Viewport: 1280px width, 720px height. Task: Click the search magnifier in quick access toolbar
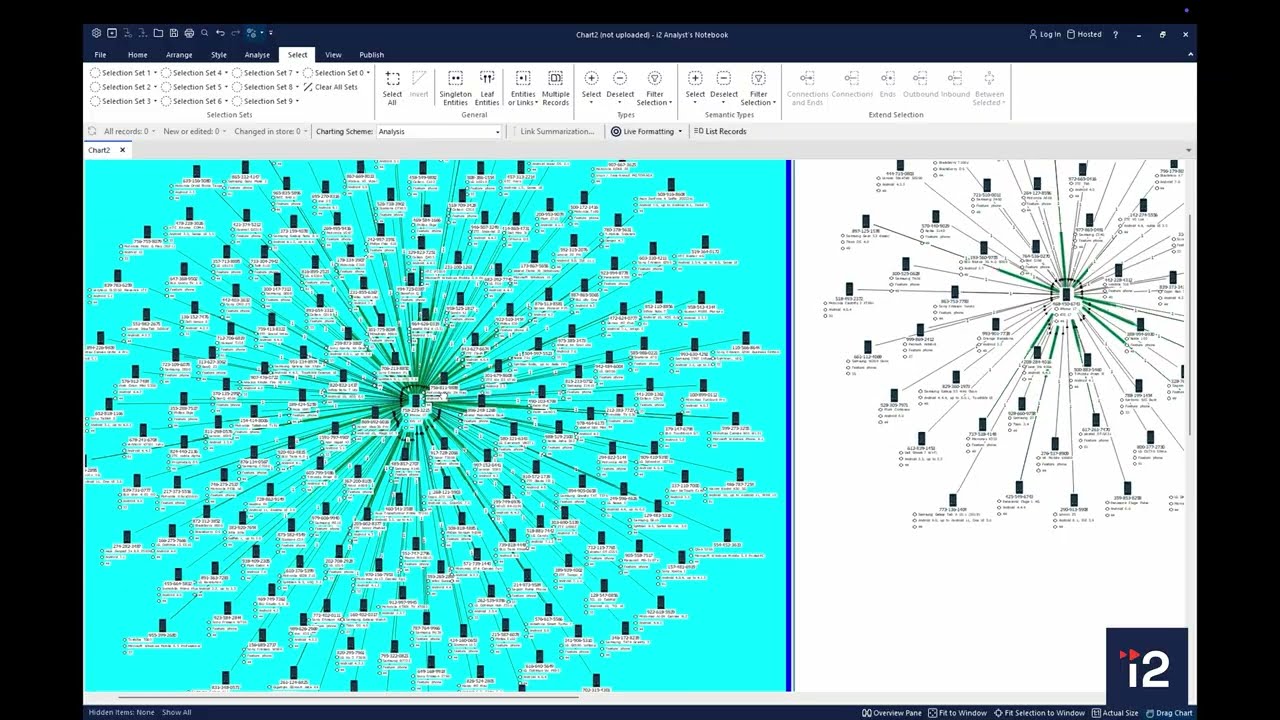205,34
